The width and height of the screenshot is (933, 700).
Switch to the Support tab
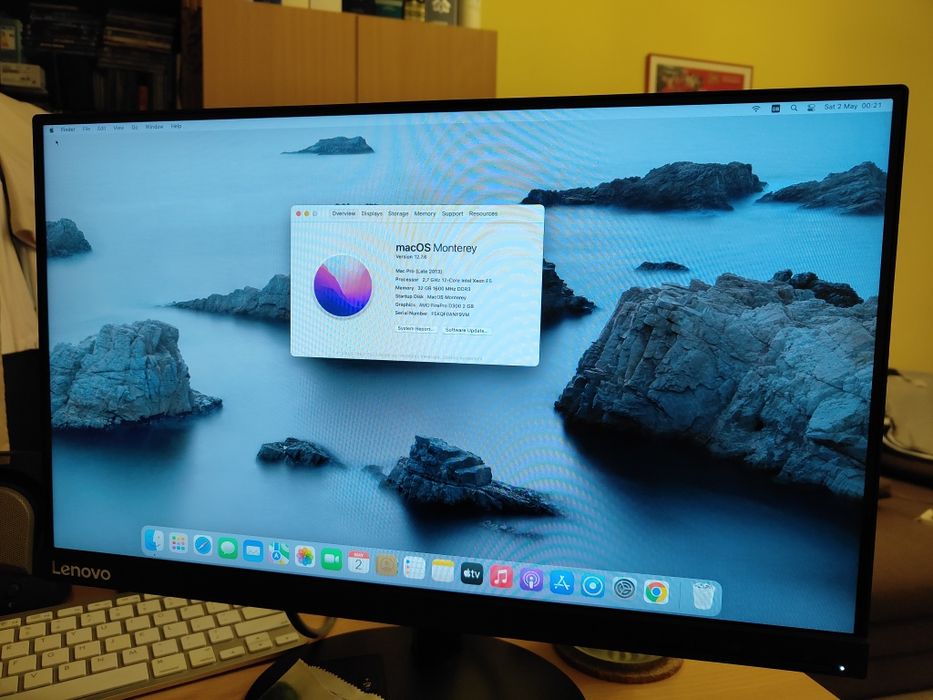(452, 213)
